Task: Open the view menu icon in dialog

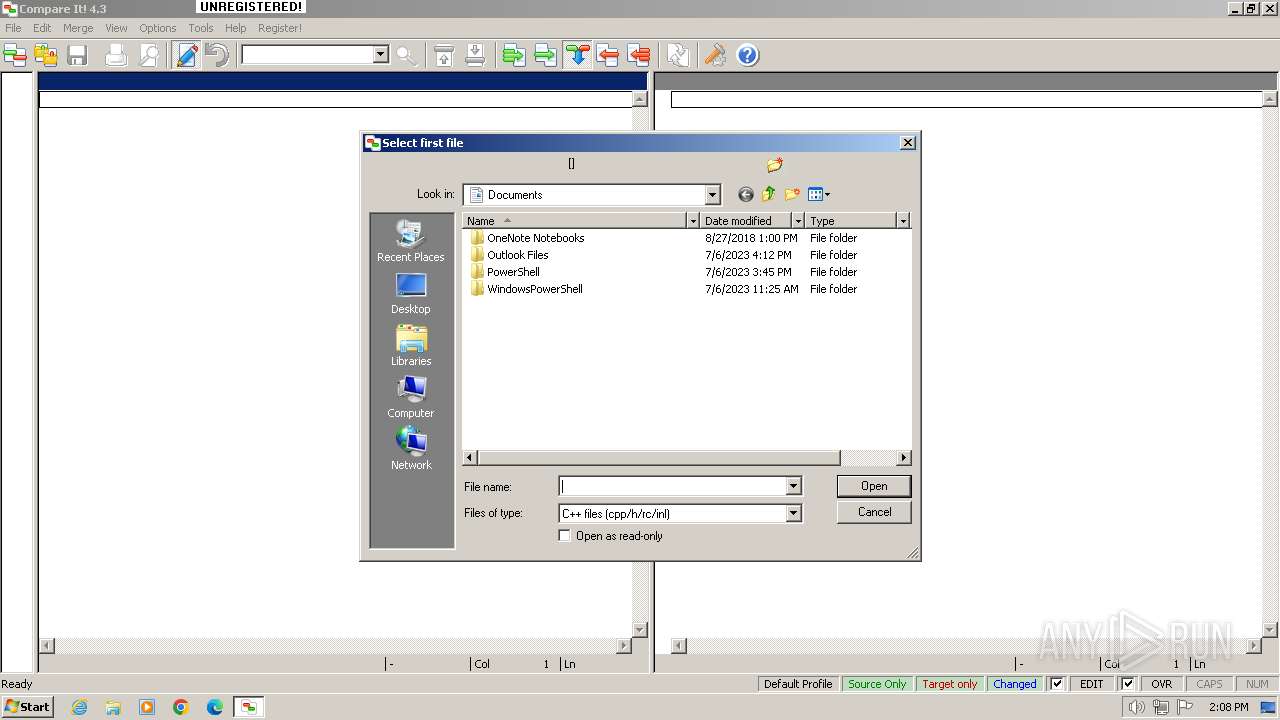Action: tap(819, 195)
